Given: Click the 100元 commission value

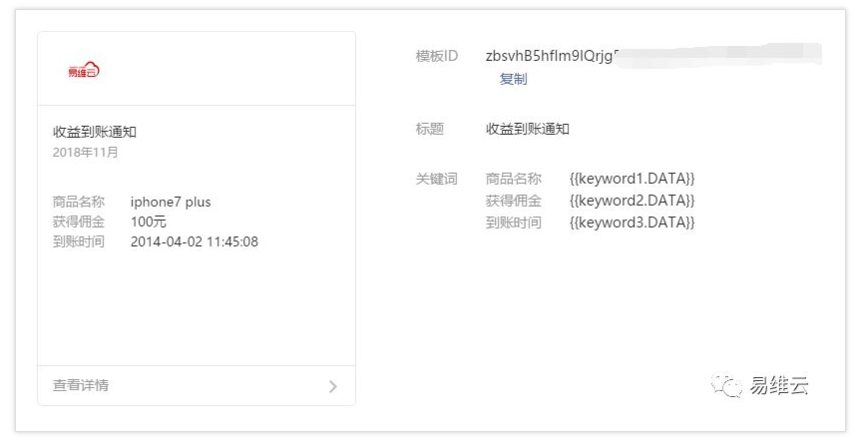Looking at the screenshot, I should (148, 222).
